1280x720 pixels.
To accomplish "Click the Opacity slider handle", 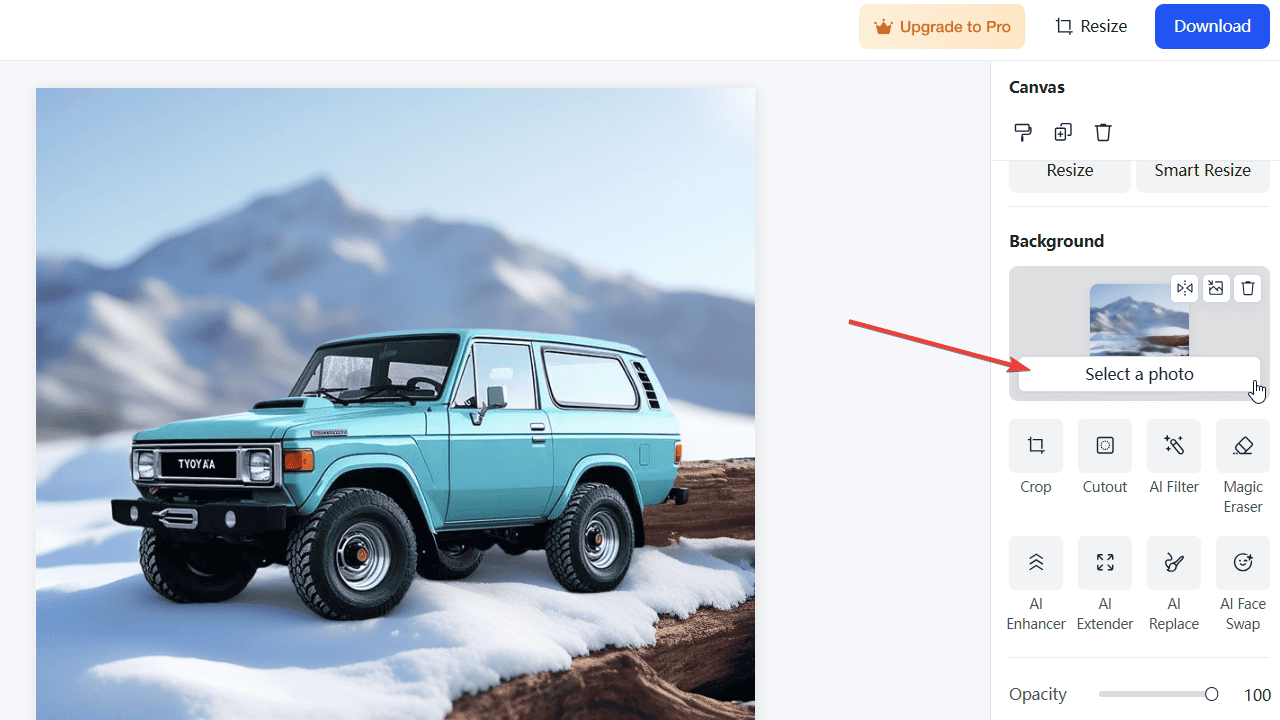I will coord(1212,694).
